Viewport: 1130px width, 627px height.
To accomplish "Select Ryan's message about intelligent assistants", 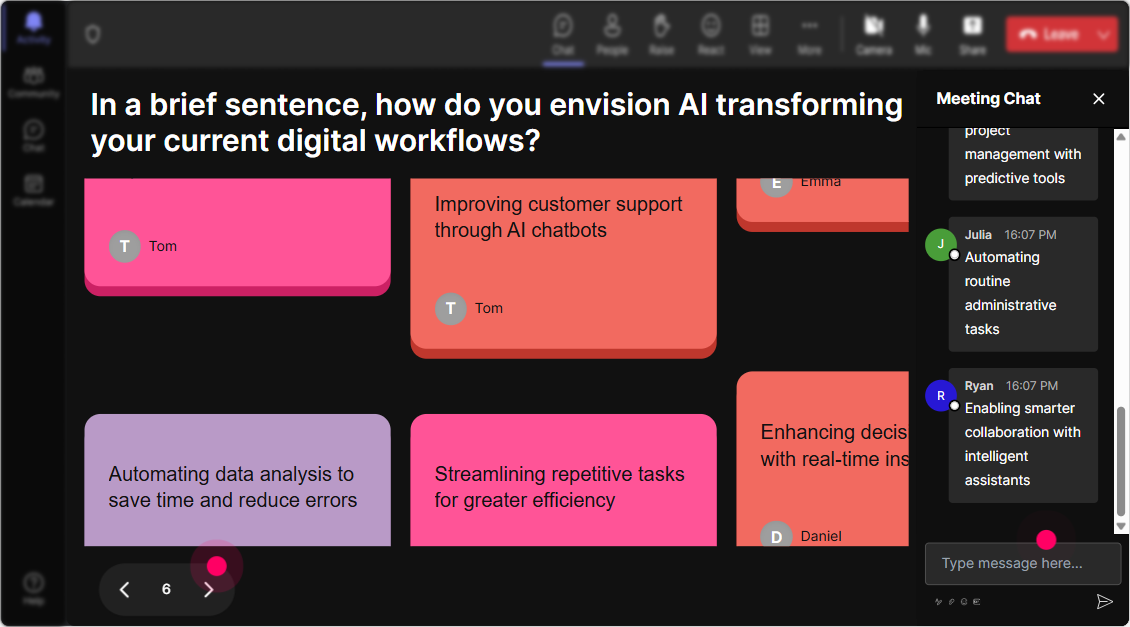I will [1023, 435].
